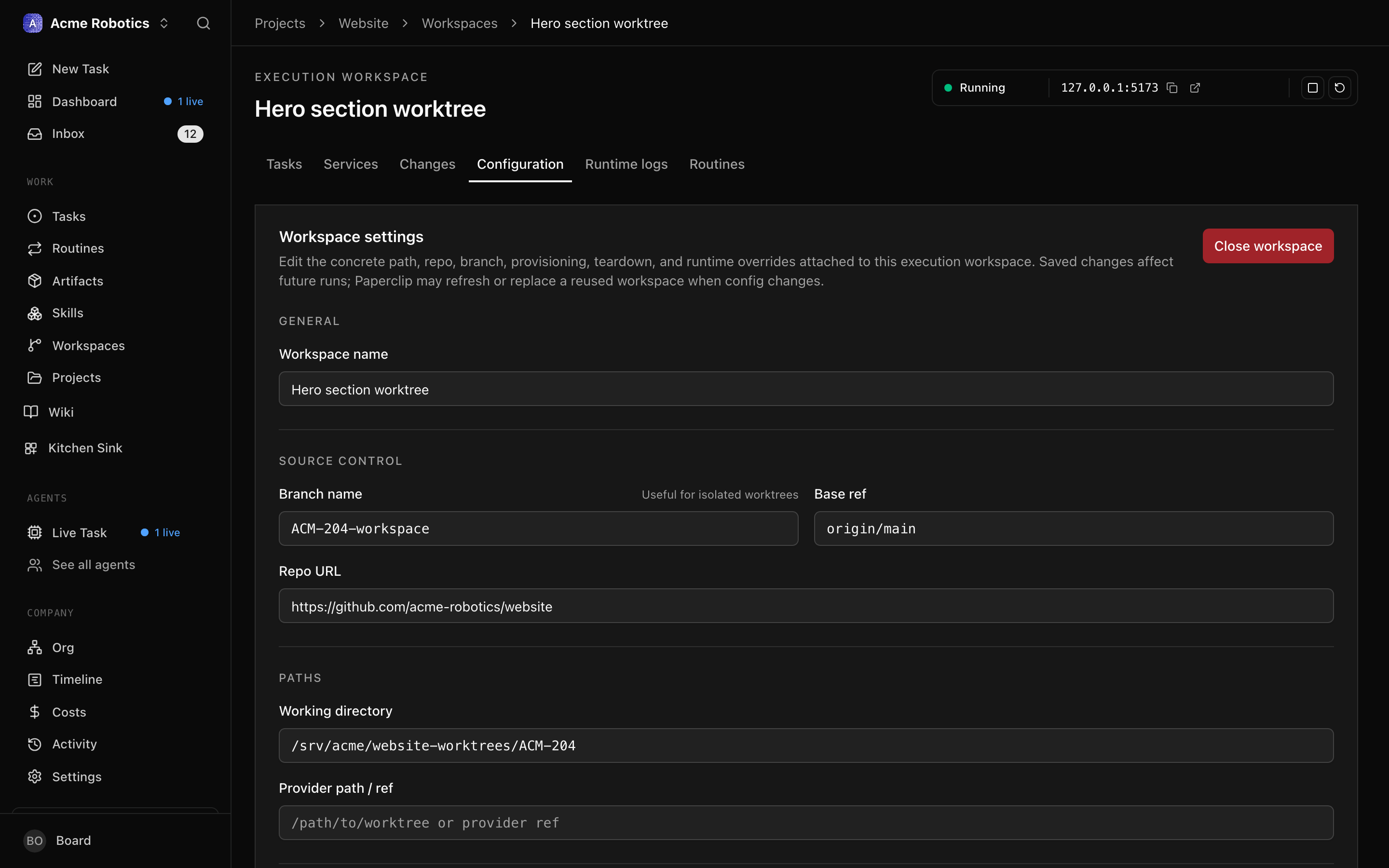1389x868 pixels.
Task: Click the Wiki book icon
Action: (31, 412)
